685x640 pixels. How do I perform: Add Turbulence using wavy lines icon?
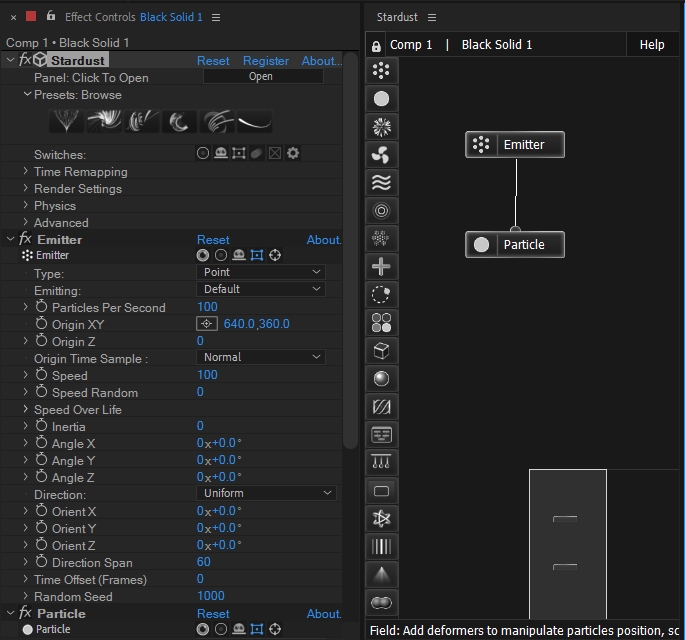click(381, 183)
